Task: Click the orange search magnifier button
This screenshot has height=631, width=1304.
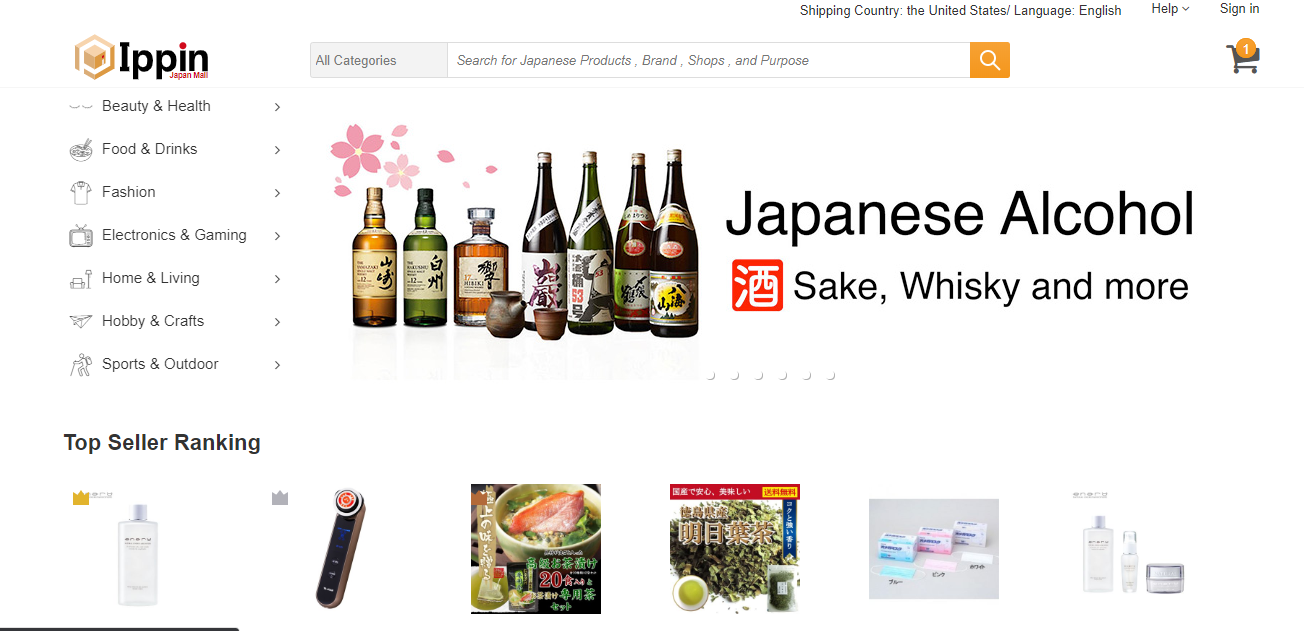Action: 989,60
